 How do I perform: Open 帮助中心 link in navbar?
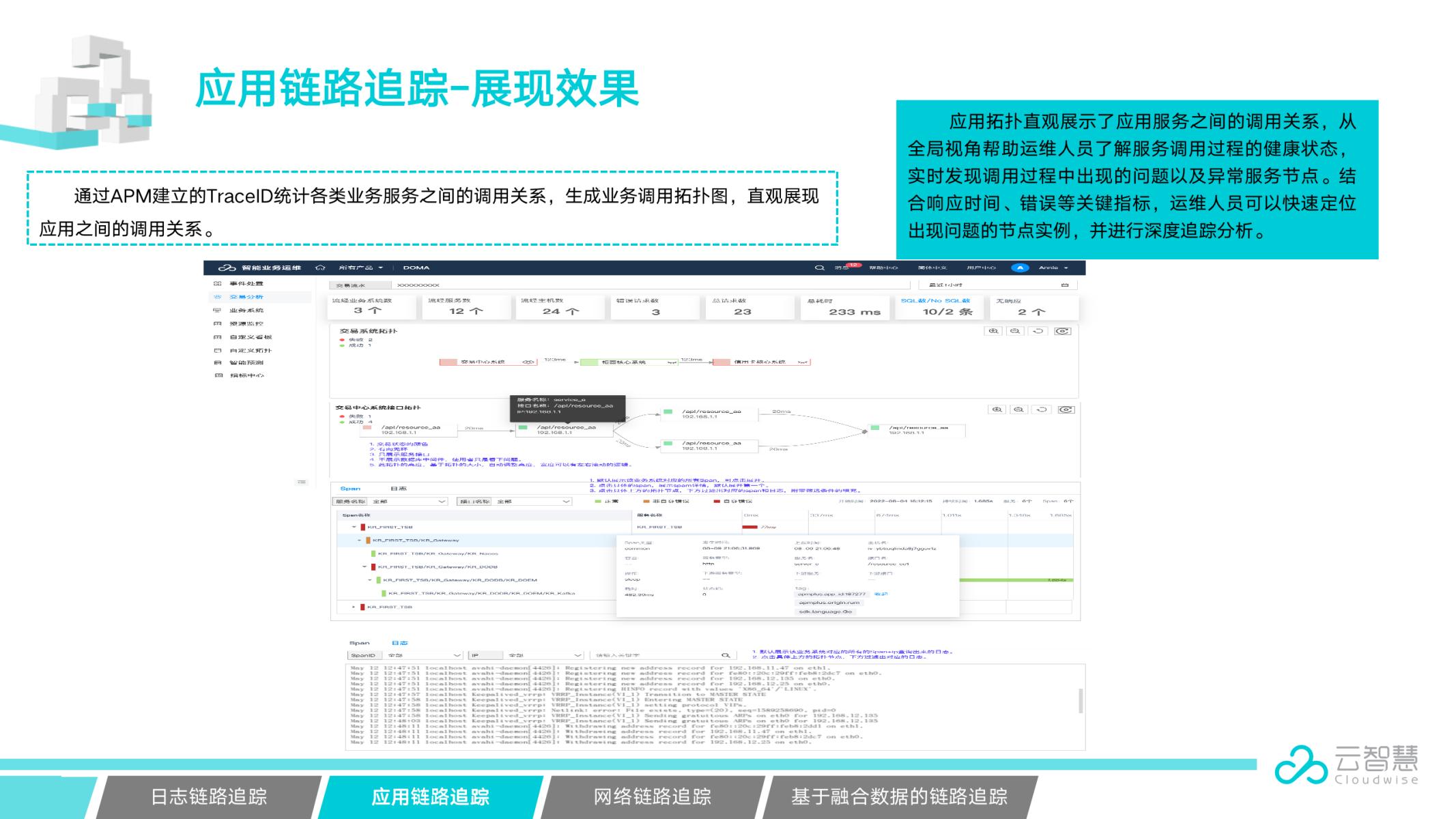(883, 268)
